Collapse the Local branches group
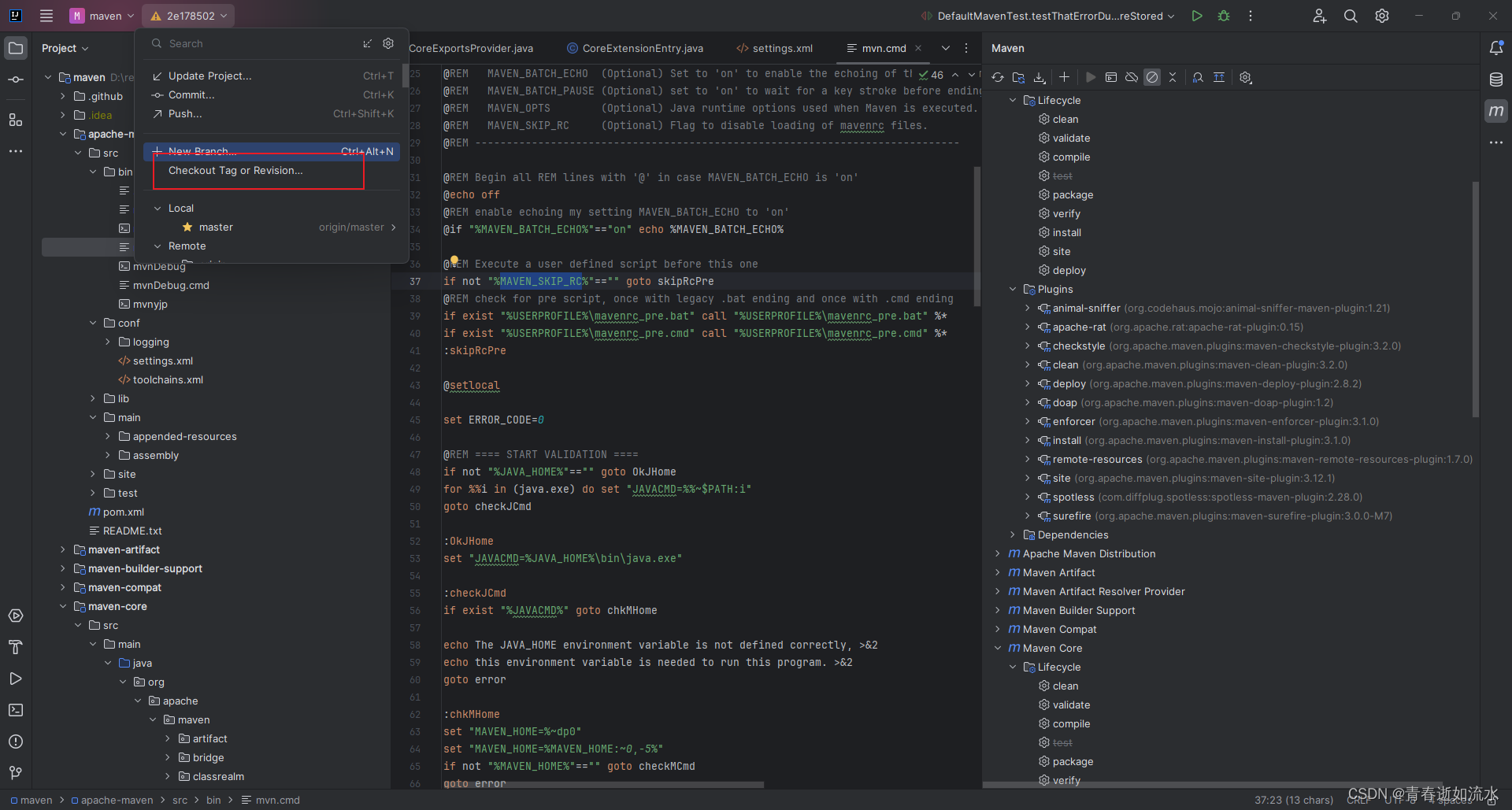Viewport: 1512px width, 810px height. (157, 209)
